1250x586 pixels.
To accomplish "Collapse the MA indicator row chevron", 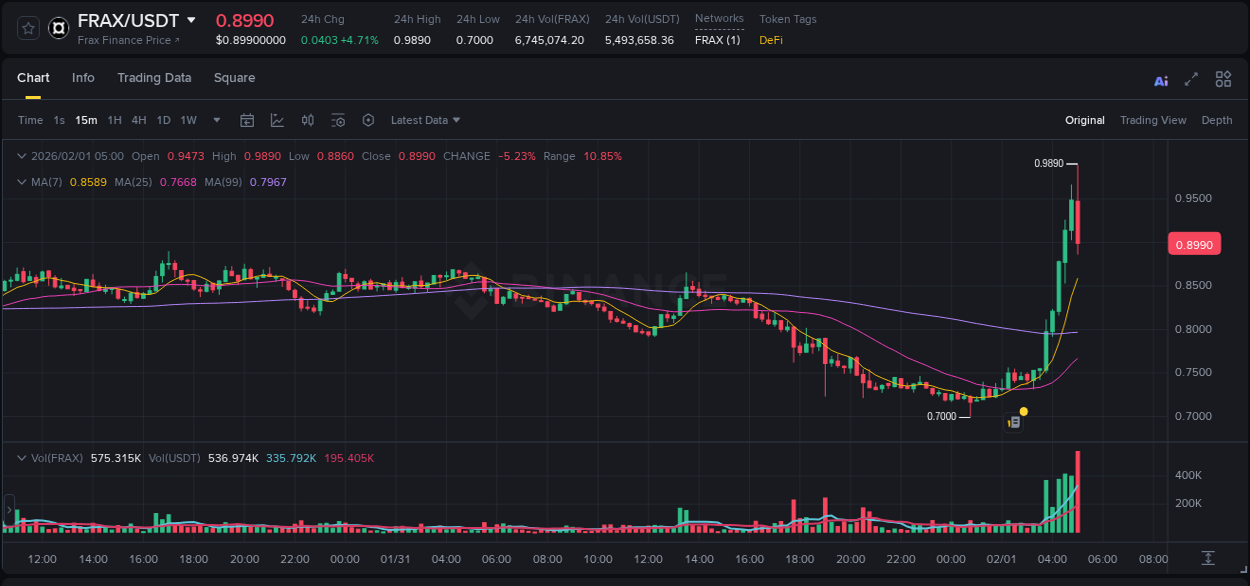I will pos(20,182).
